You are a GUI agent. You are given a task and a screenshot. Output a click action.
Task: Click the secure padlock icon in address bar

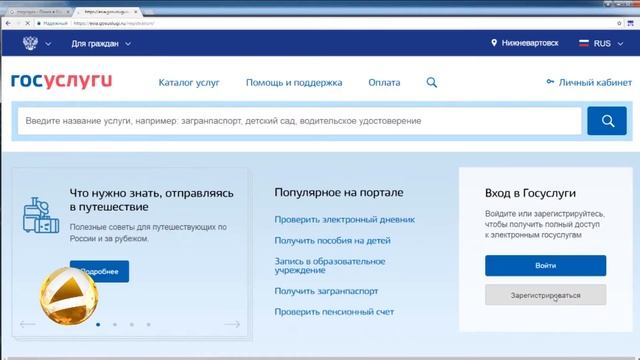tap(39, 23)
